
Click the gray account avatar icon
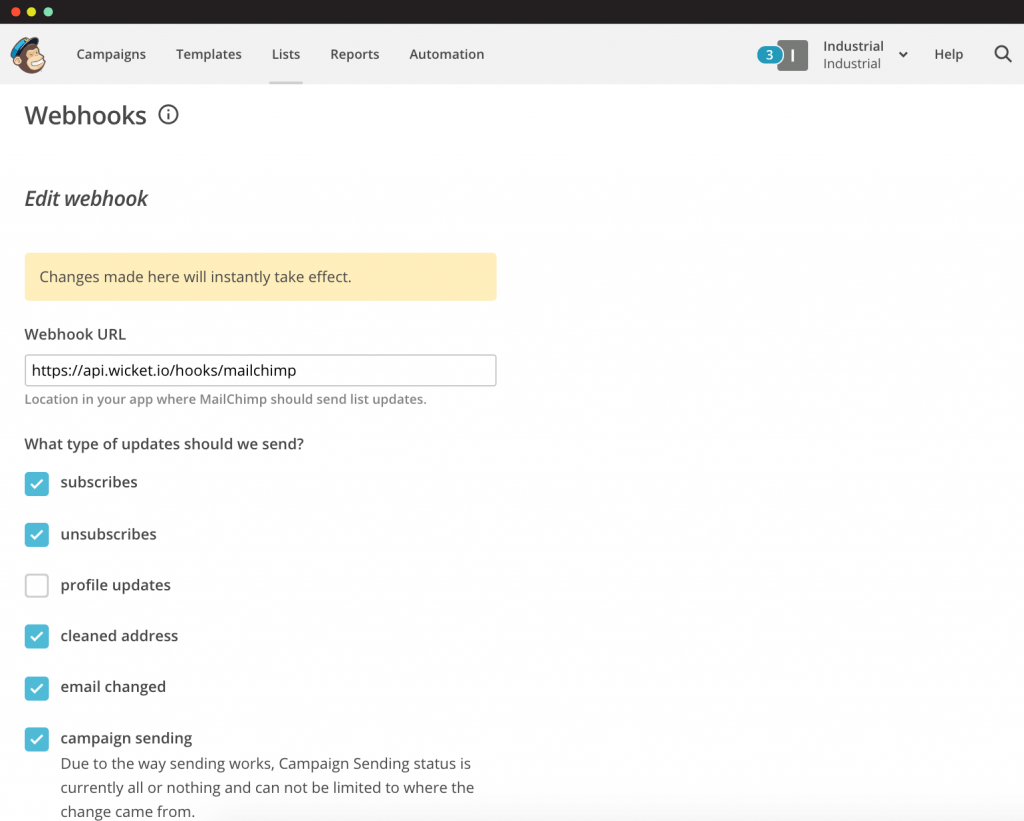tap(793, 55)
